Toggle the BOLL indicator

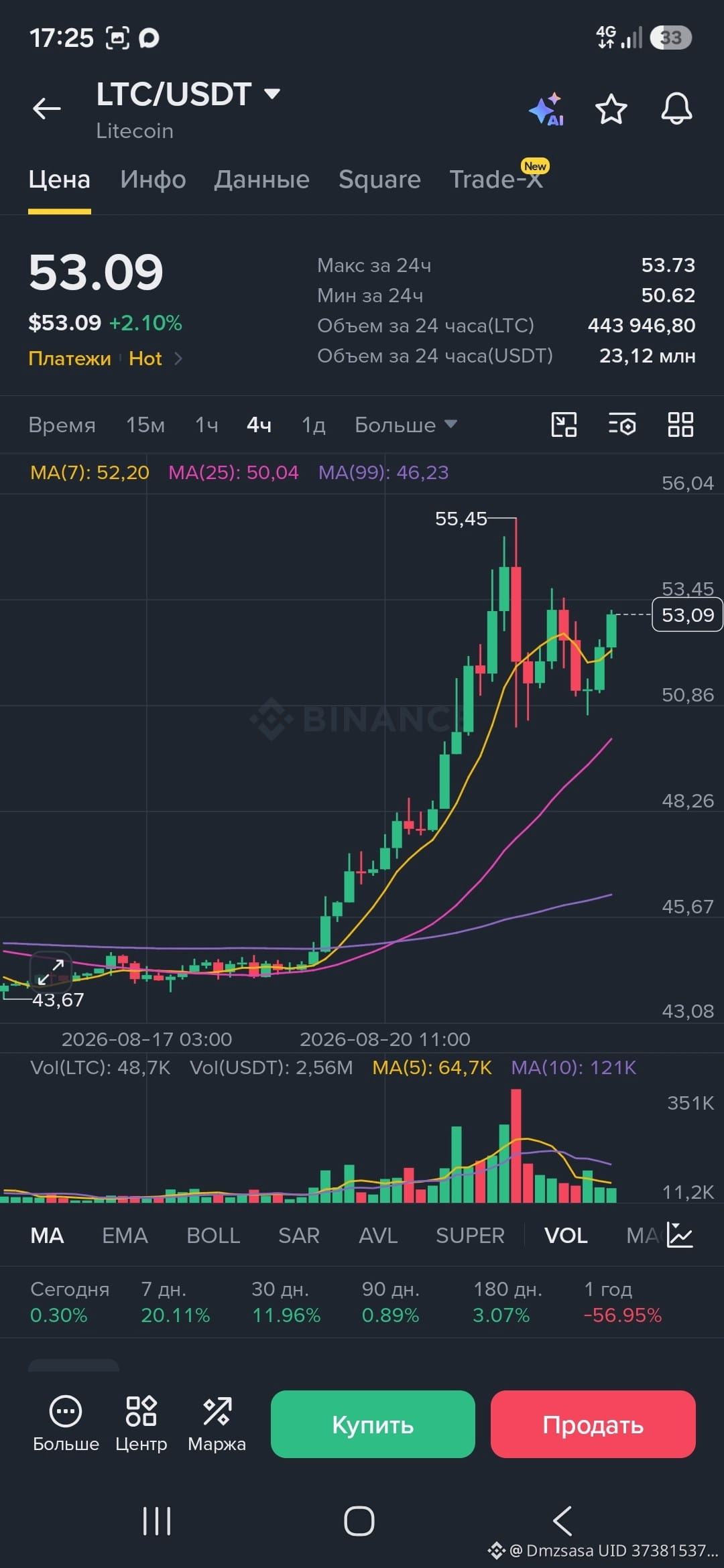[213, 1235]
